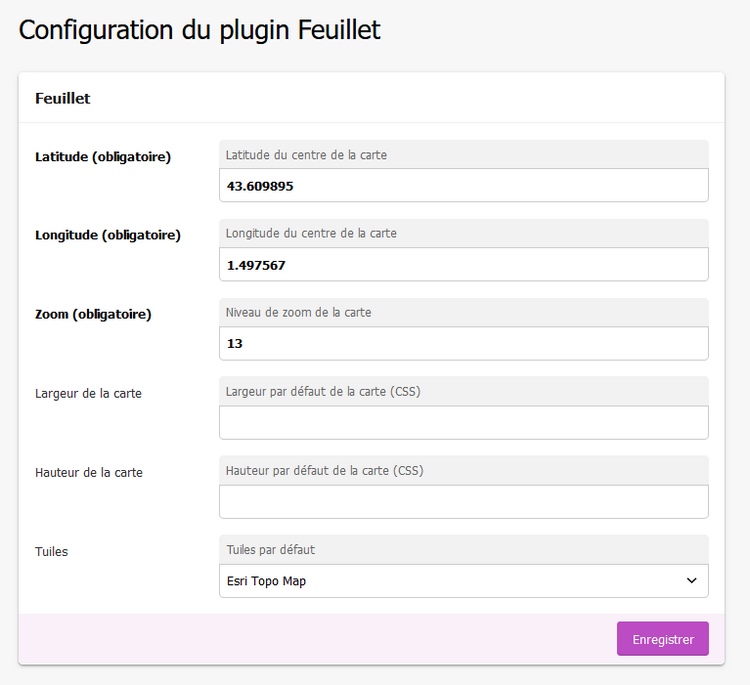Click the "Tuiles" field label
The width and height of the screenshot is (750, 685).
click(x=52, y=551)
